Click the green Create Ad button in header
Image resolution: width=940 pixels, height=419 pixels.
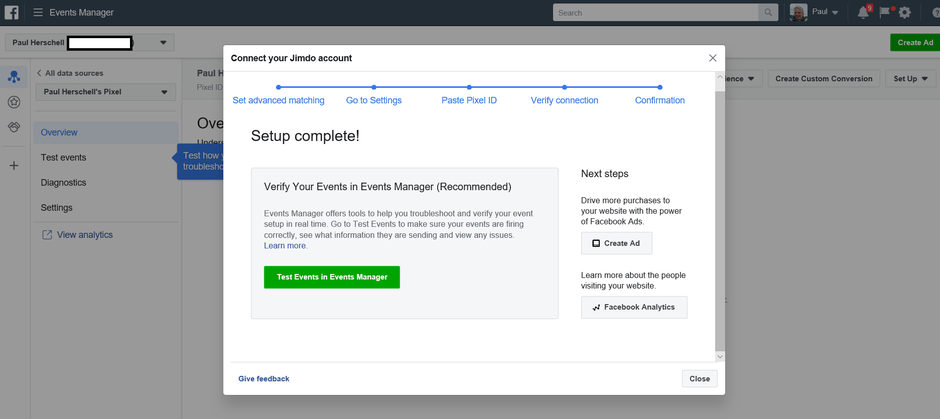click(x=915, y=43)
